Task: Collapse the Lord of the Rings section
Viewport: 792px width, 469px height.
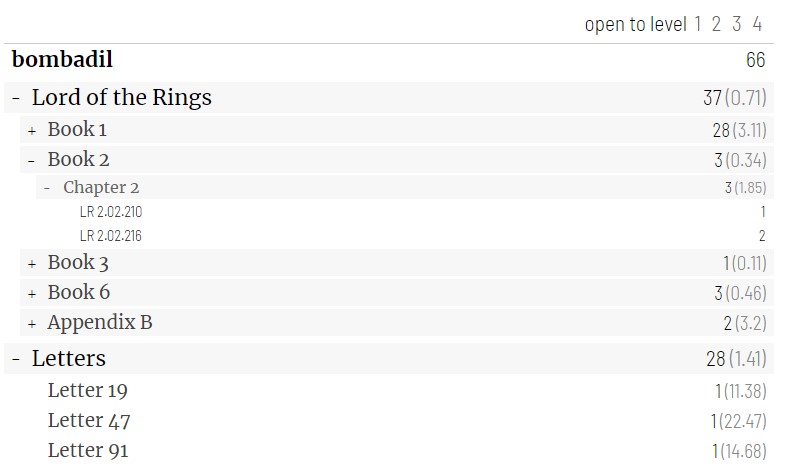Action: pos(16,98)
